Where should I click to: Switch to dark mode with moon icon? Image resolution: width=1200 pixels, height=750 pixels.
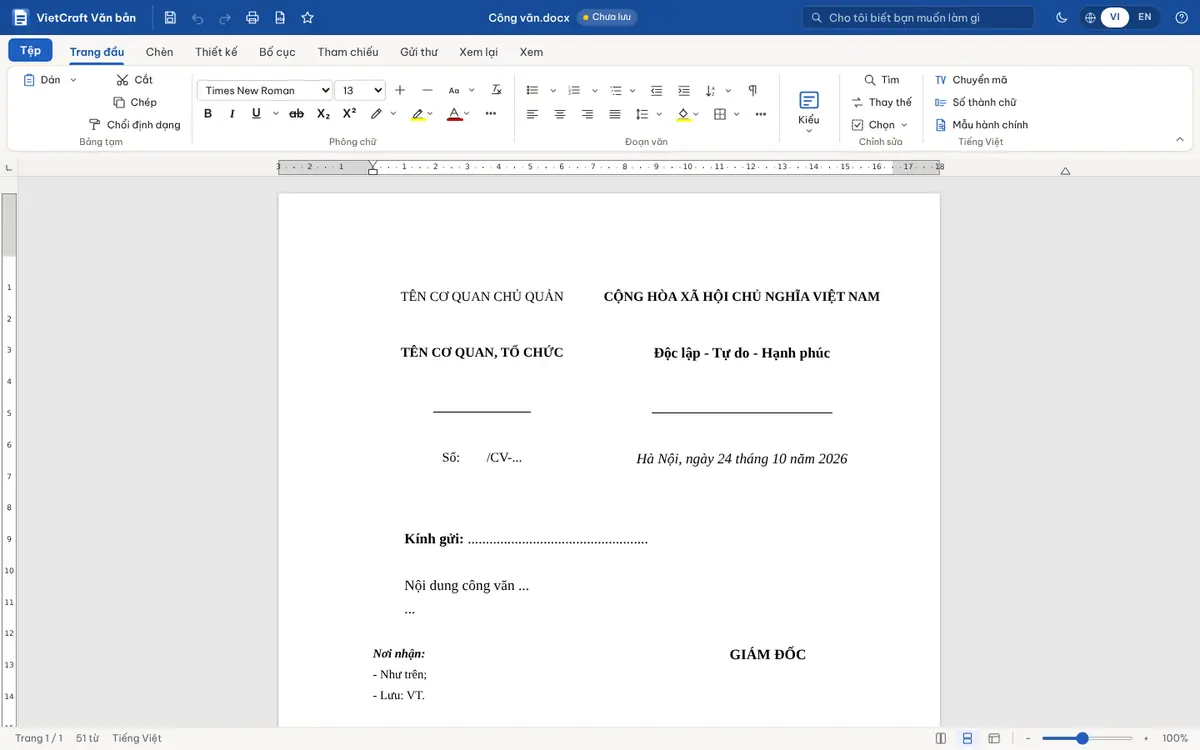1061,18
